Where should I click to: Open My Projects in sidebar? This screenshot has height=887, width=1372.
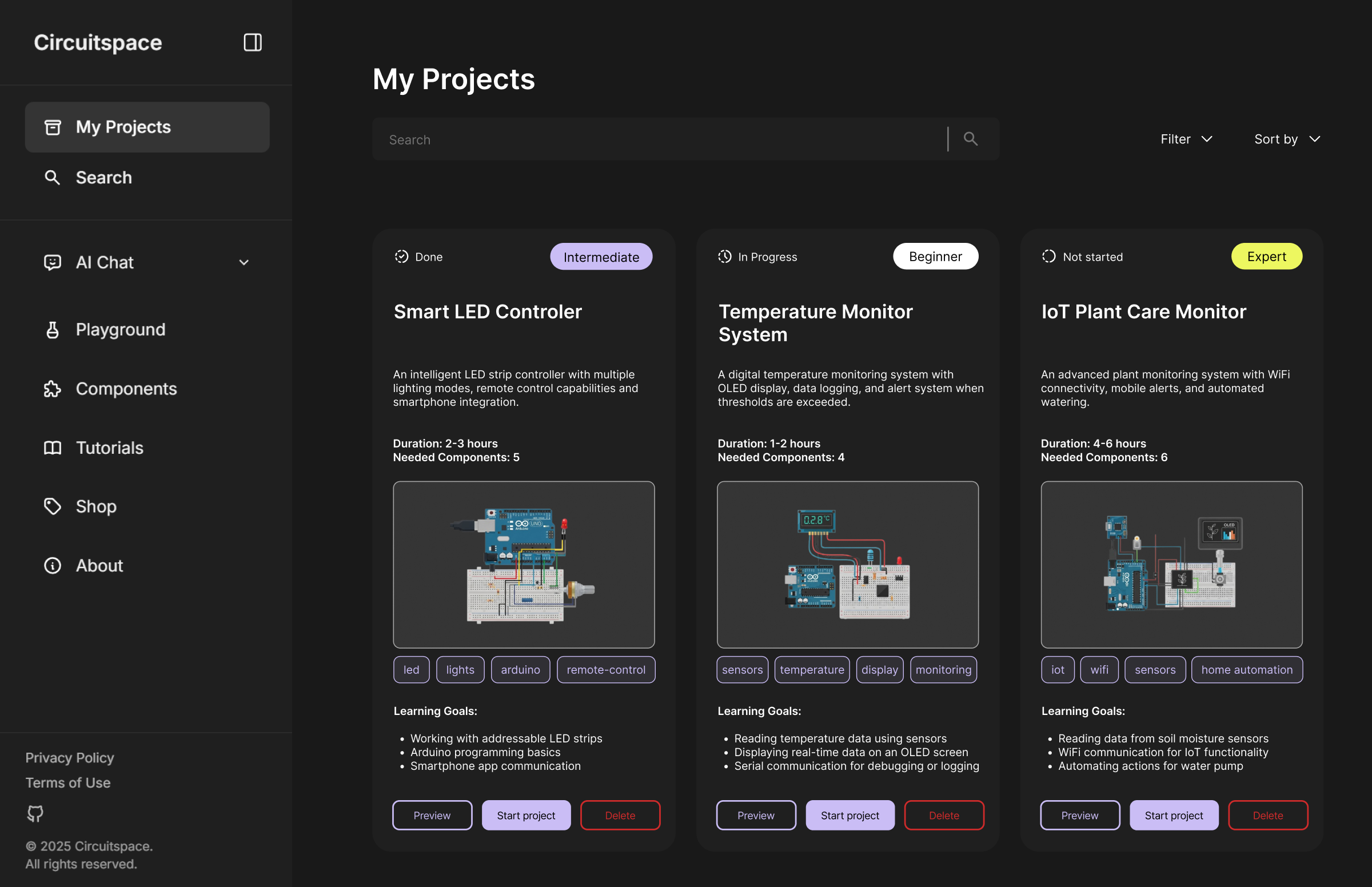pyautogui.click(x=147, y=127)
